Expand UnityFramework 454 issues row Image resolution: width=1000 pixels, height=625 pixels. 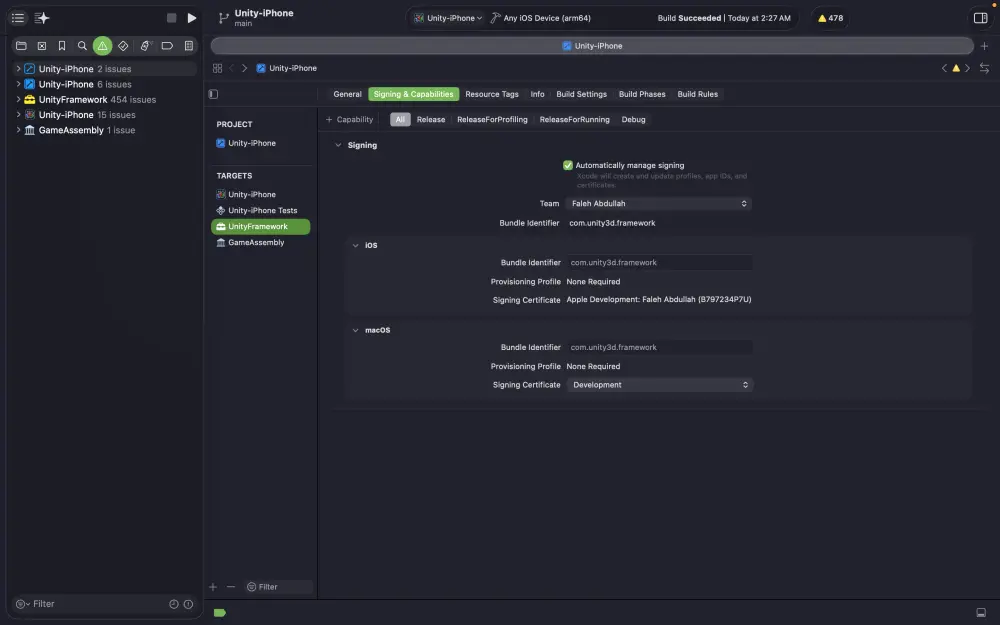coord(18,99)
